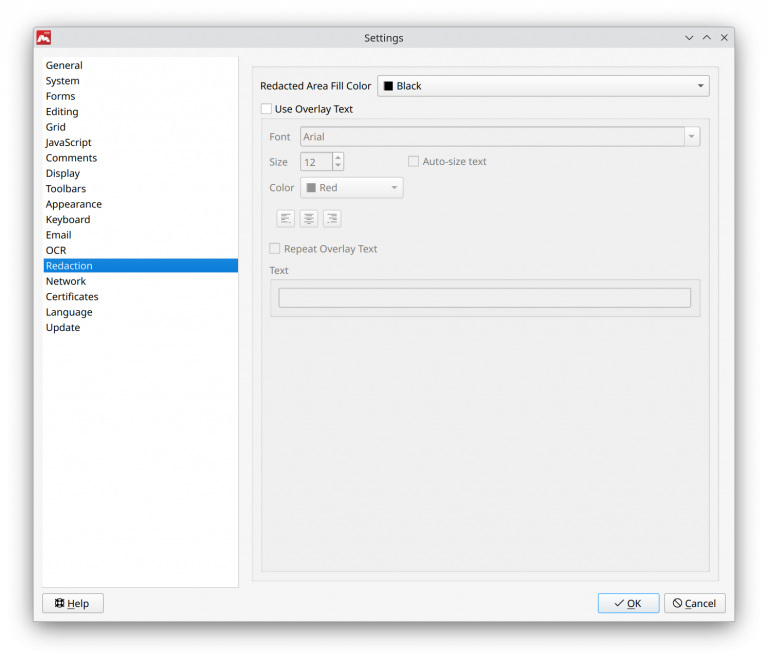Toggle the Auto-size text checkbox
Viewport: 768px width, 661px height.
click(x=414, y=161)
